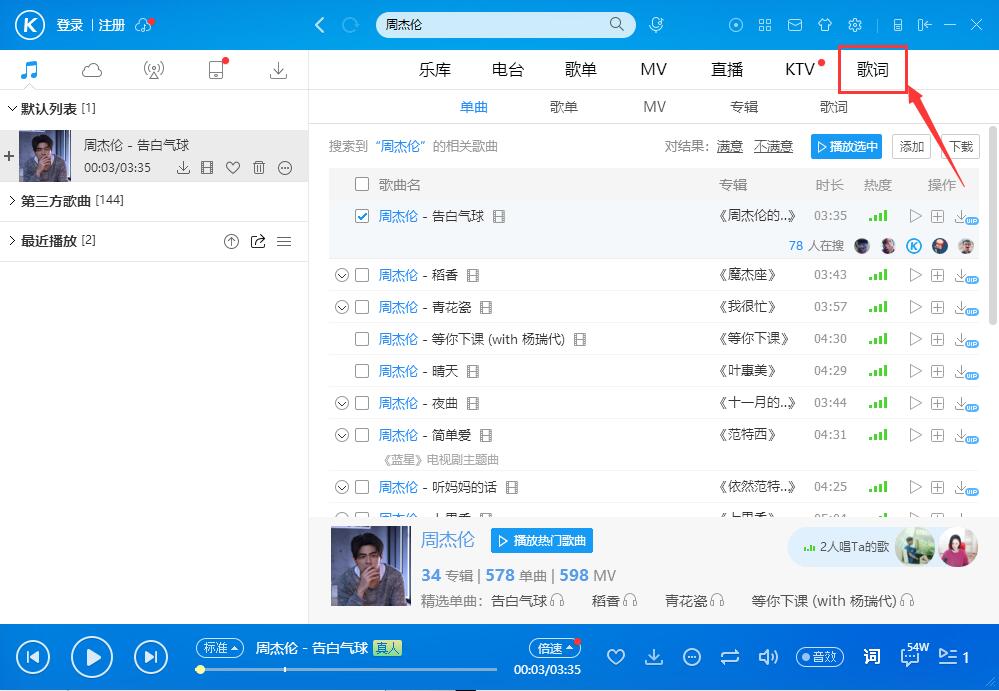Toggle the 音效 sound effect switch
The height and width of the screenshot is (691, 999).
coord(819,657)
